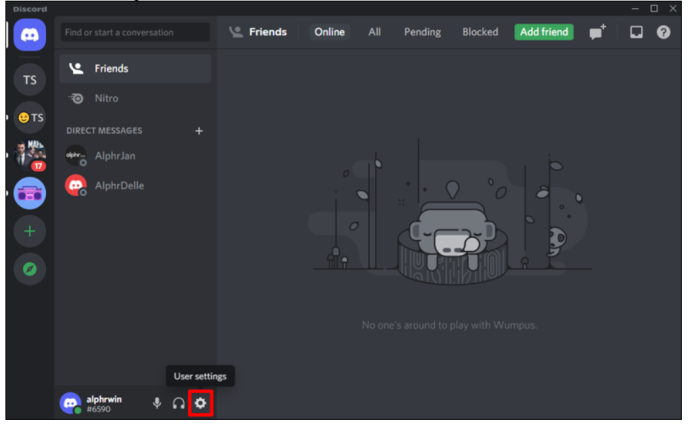Viewport: 690px width, 424px height.
Task: Select the Online tab
Action: (x=329, y=32)
